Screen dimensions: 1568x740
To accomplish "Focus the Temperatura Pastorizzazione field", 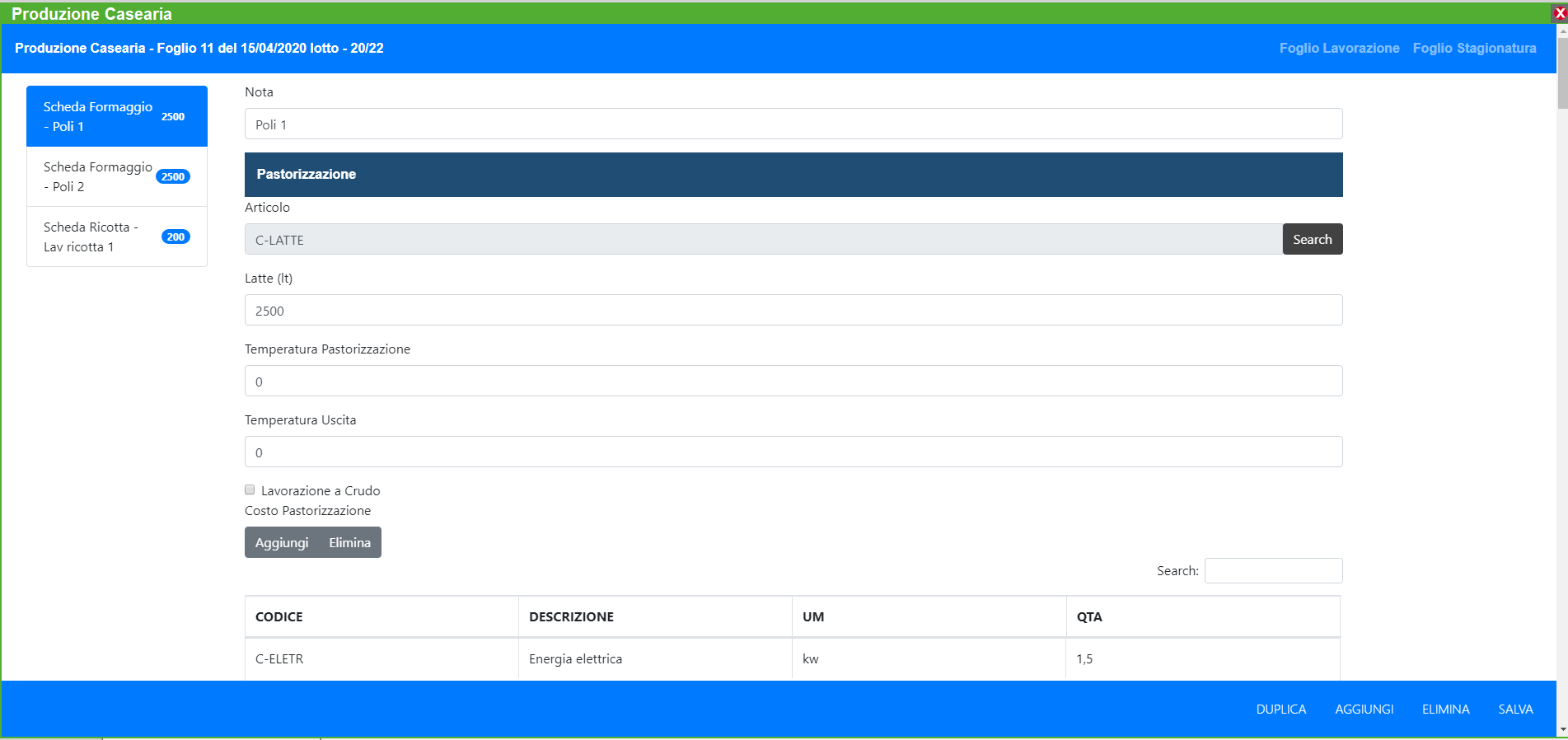I will click(x=793, y=382).
